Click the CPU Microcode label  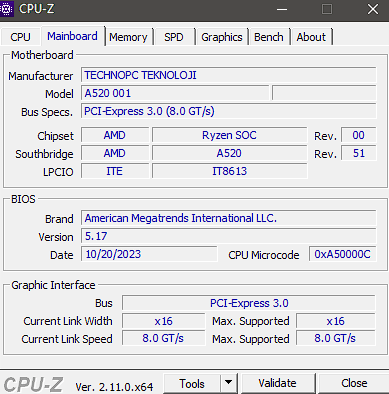[x=264, y=255]
